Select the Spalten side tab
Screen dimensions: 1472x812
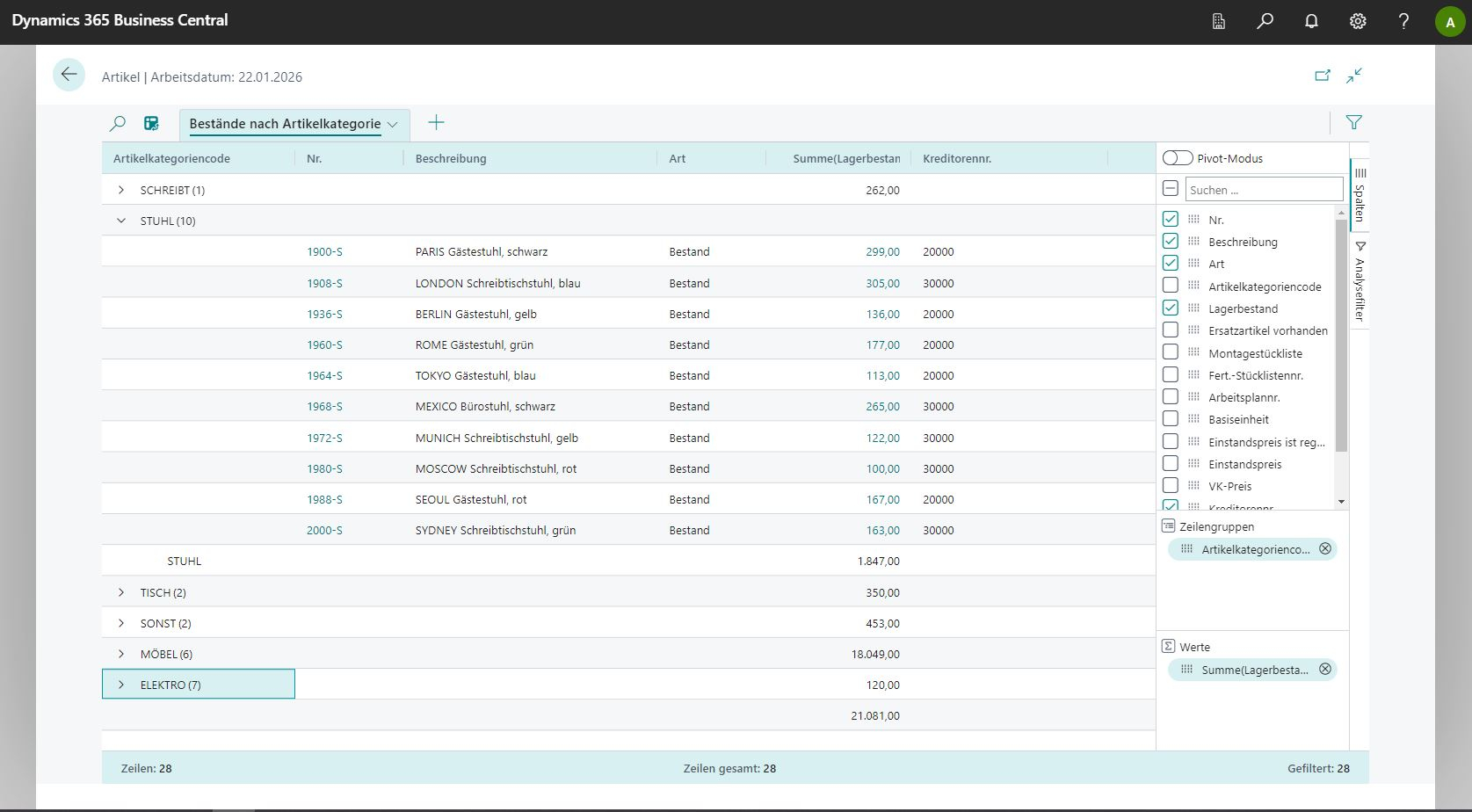[x=1360, y=195]
